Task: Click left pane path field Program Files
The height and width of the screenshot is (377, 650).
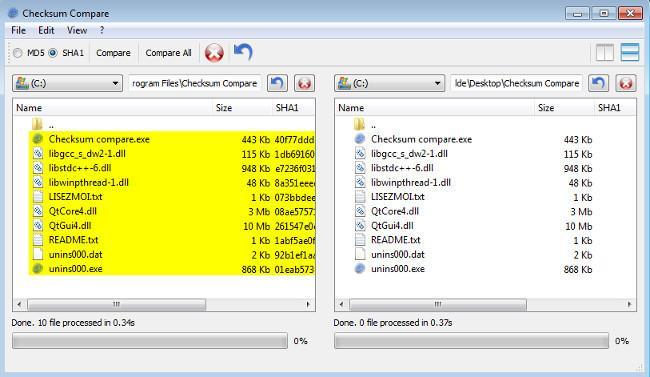Action: tap(194, 83)
